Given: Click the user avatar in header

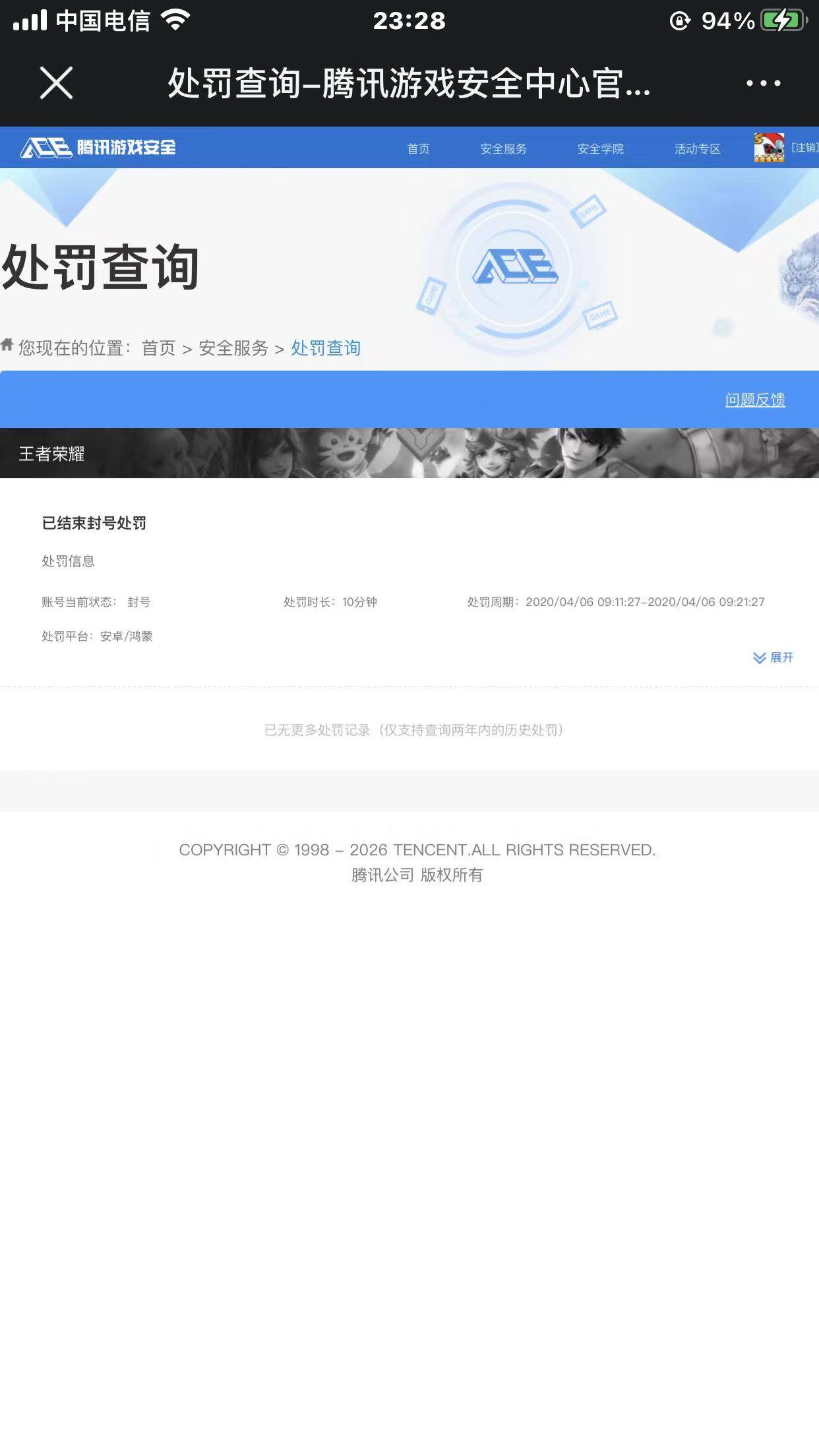Looking at the screenshot, I should tap(769, 147).
